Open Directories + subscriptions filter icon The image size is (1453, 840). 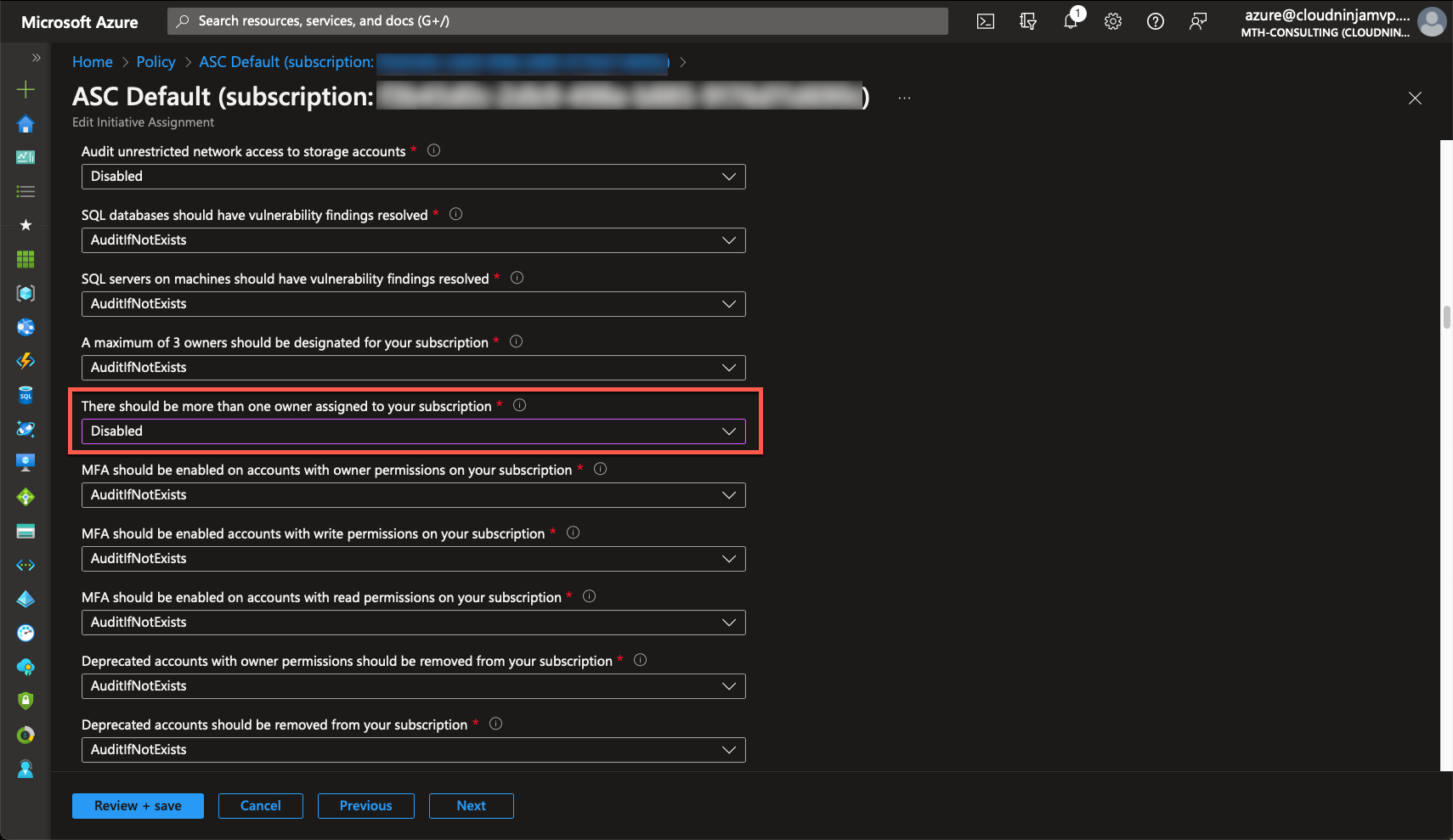(x=1028, y=21)
